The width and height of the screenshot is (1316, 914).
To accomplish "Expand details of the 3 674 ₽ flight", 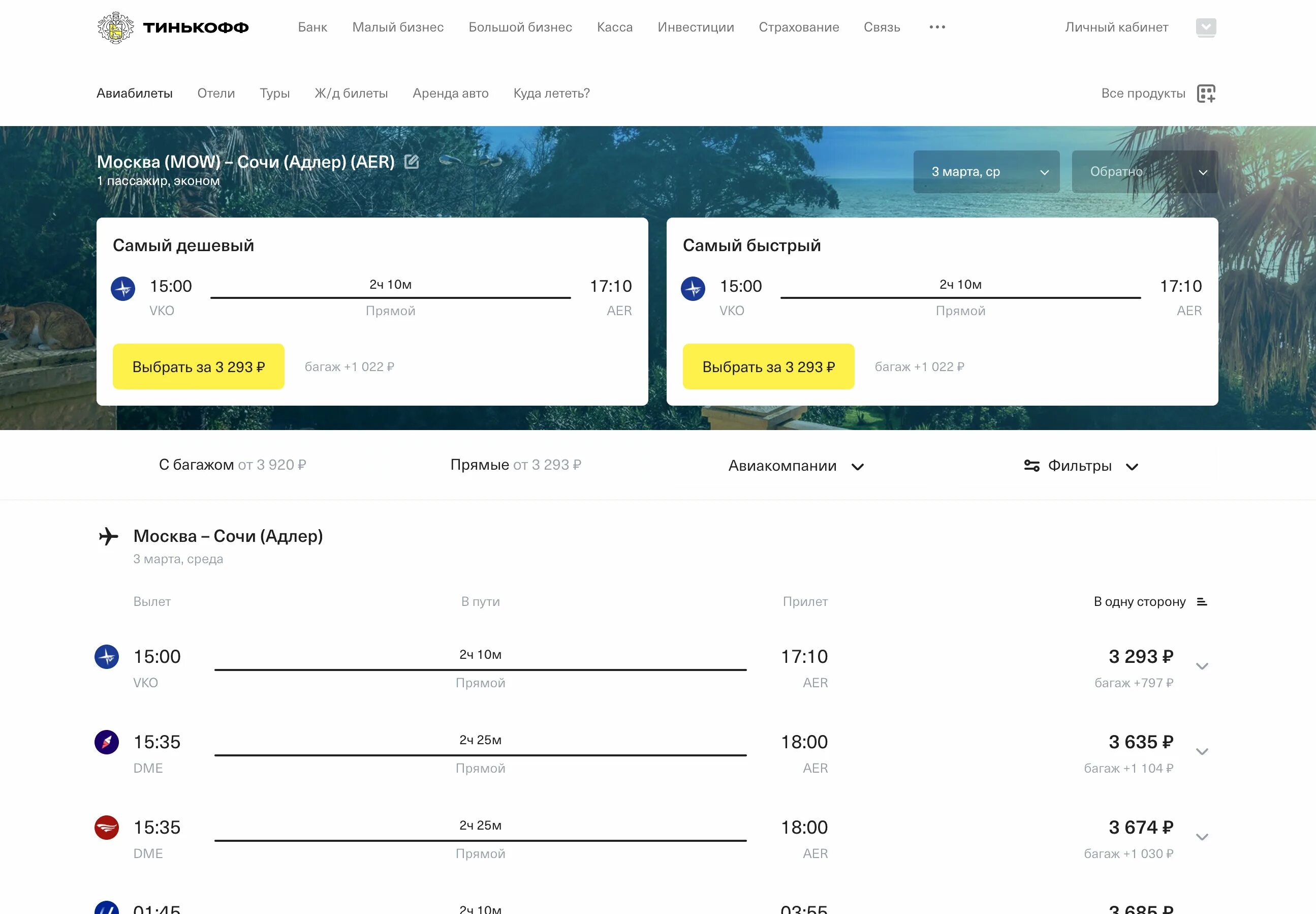I will pos(1202,837).
